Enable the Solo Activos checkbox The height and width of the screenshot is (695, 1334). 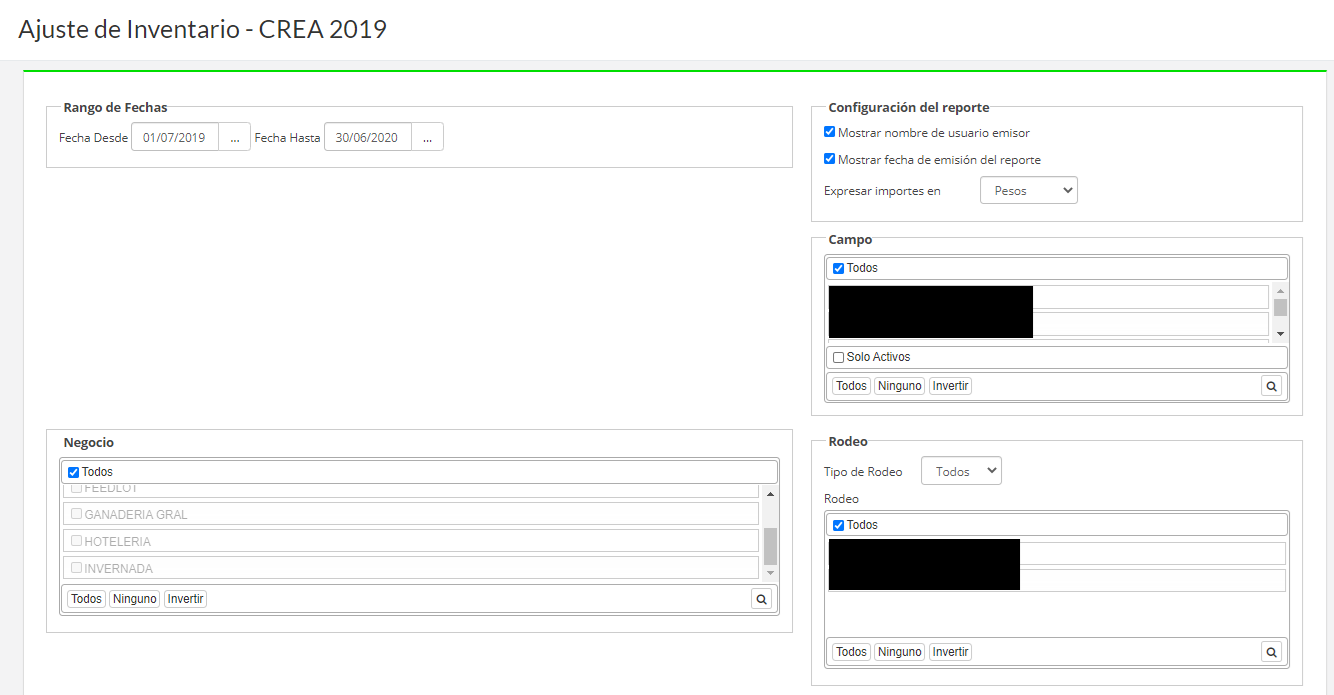(x=838, y=357)
